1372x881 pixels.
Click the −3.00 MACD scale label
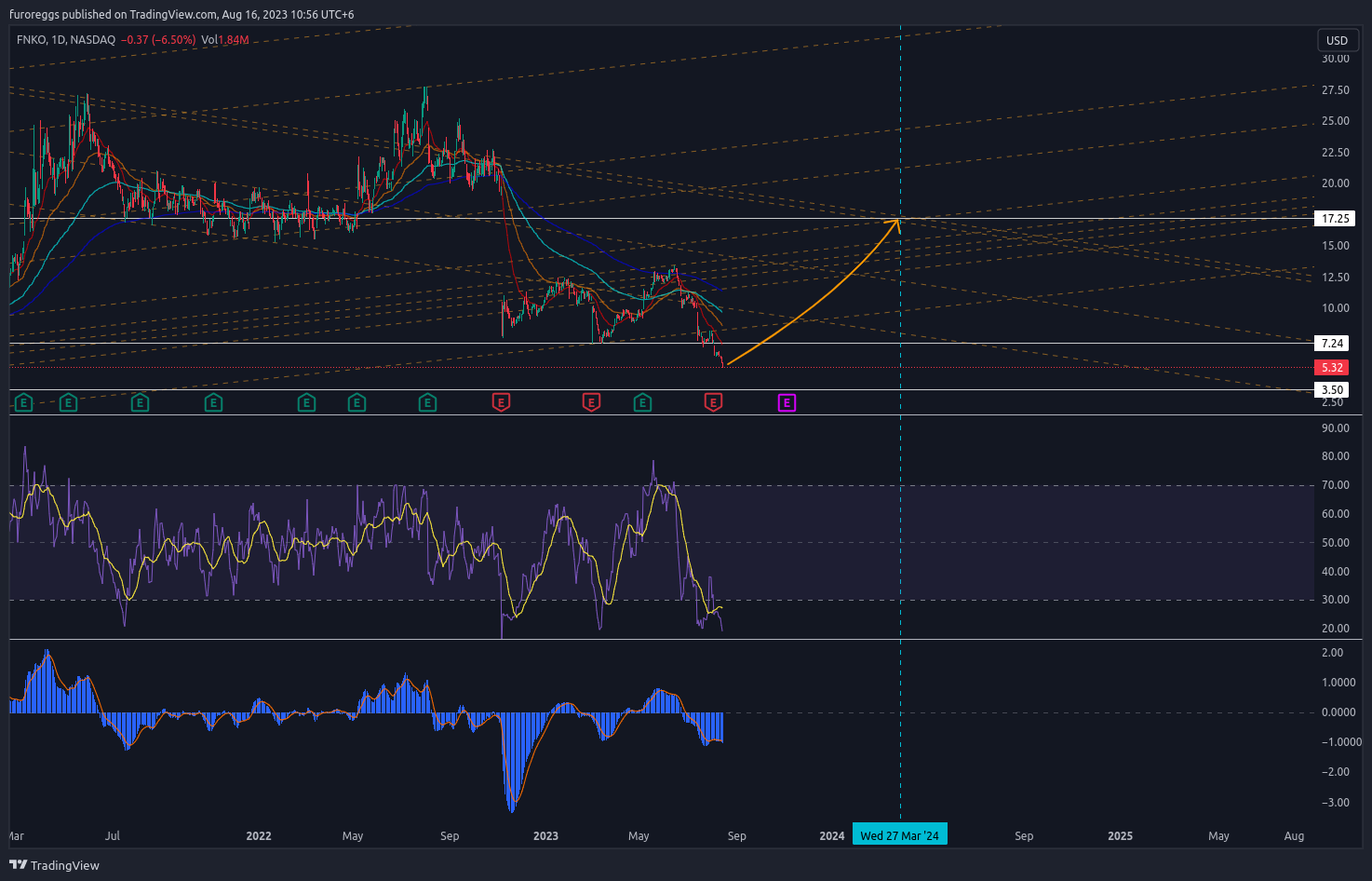point(1335,803)
